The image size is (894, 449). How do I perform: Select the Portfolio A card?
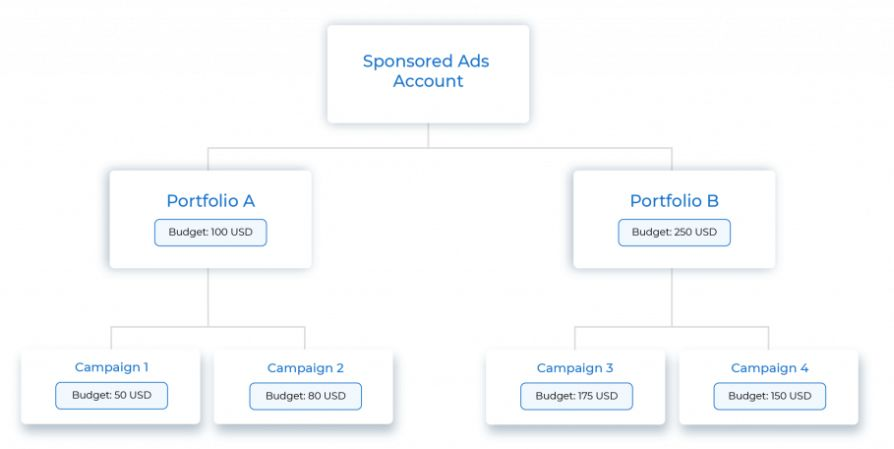point(210,219)
